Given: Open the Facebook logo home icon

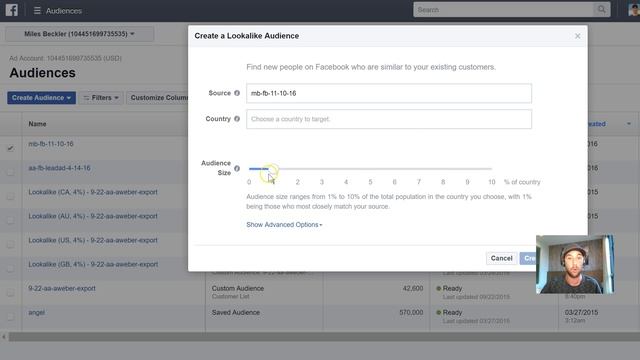Looking at the screenshot, I should [x=11, y=10].
